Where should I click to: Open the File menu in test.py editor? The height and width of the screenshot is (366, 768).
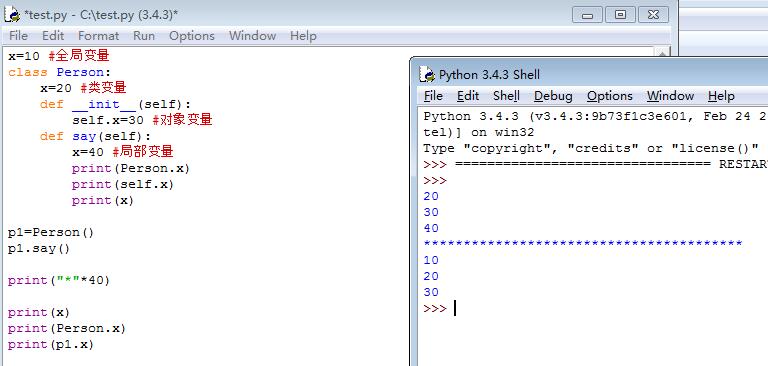point(19,36)
